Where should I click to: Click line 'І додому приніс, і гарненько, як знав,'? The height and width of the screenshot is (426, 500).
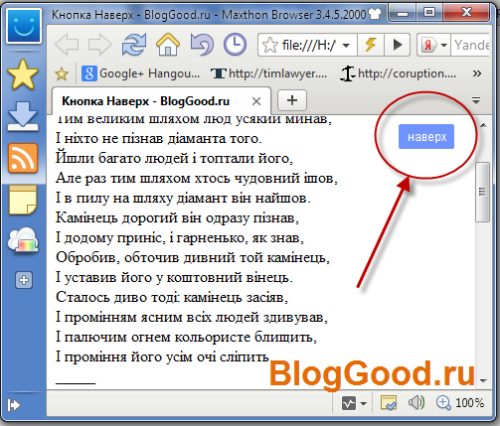(180, 238)
